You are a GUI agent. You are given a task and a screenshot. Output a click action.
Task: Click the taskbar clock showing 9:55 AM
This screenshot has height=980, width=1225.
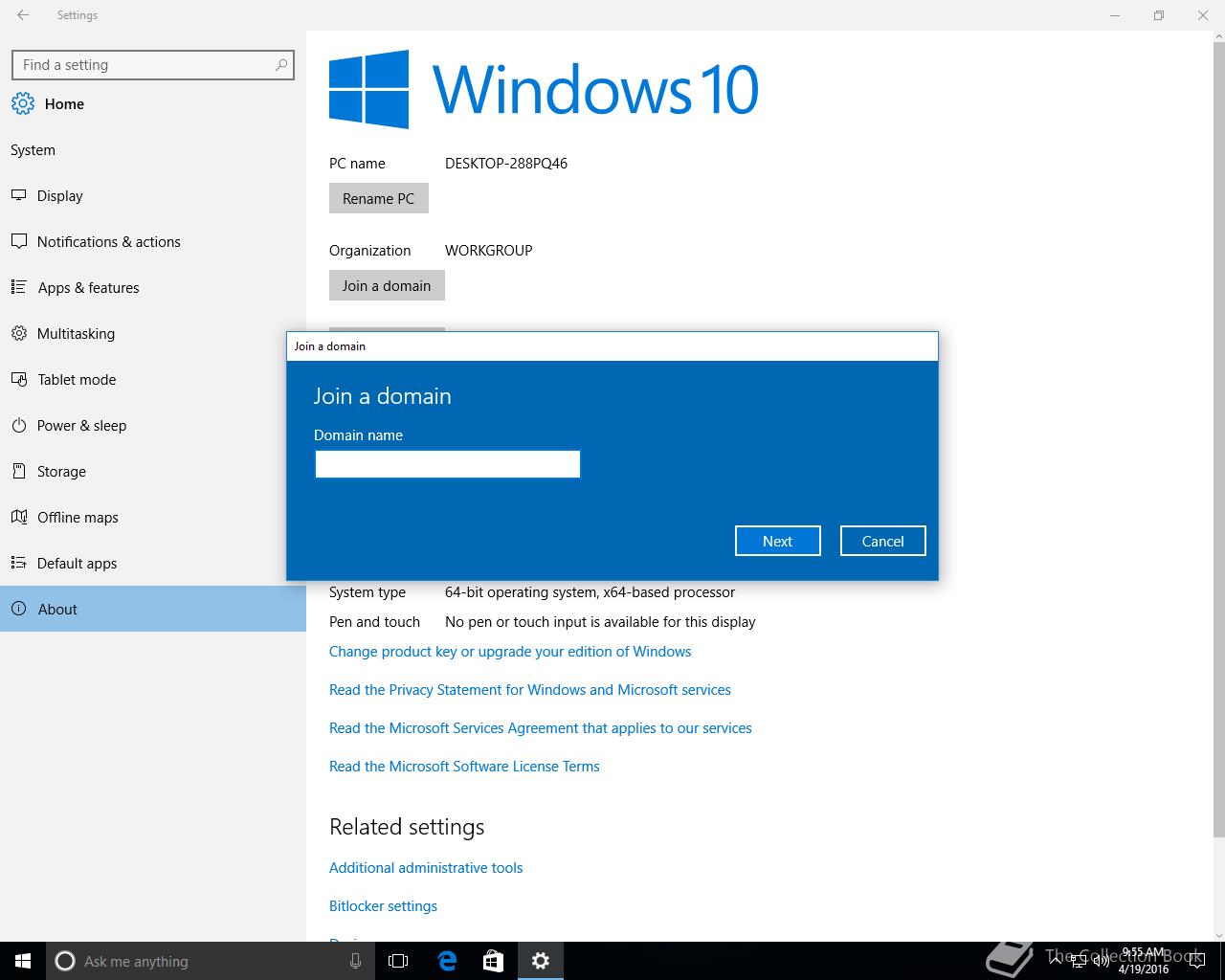[x=1144, y=961]
